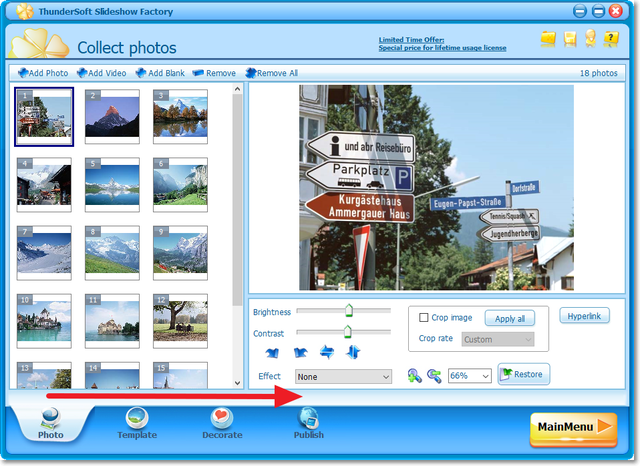
Task: Flip the photo horizontally
Action: click(325, 352)
